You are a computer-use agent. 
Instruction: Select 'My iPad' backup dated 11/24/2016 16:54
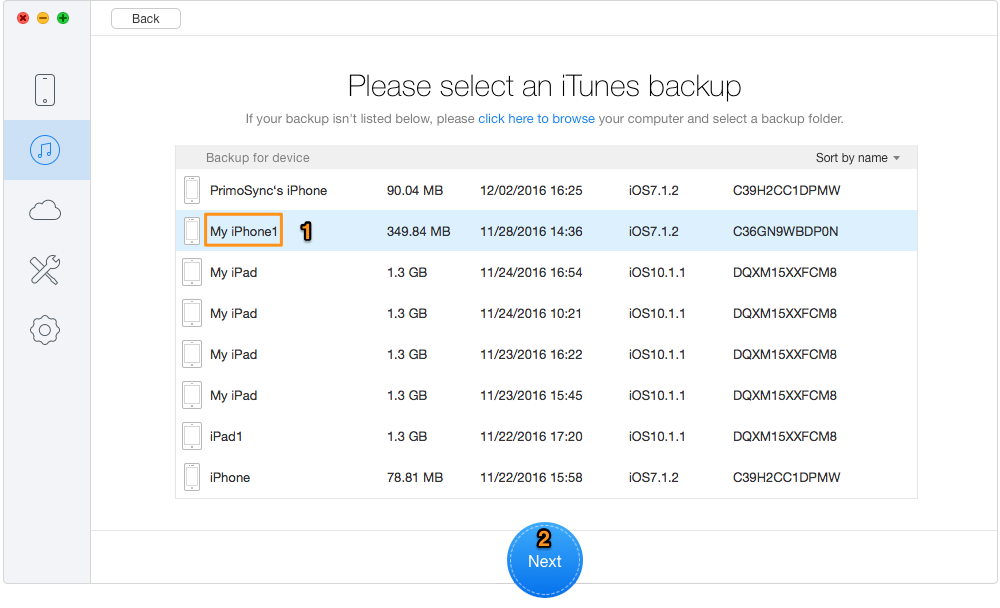(233, 272)
